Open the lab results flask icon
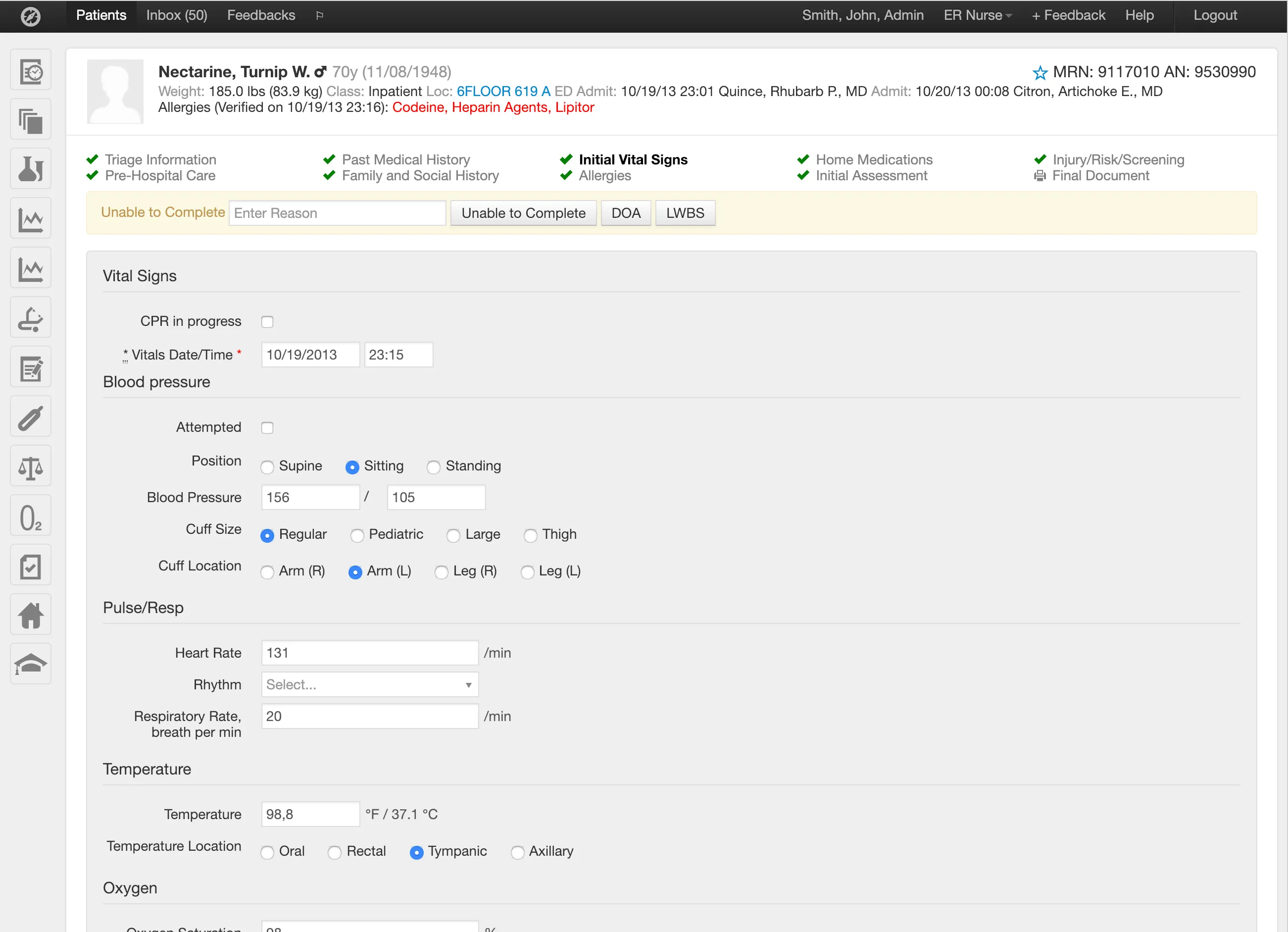 coord(31,168)
